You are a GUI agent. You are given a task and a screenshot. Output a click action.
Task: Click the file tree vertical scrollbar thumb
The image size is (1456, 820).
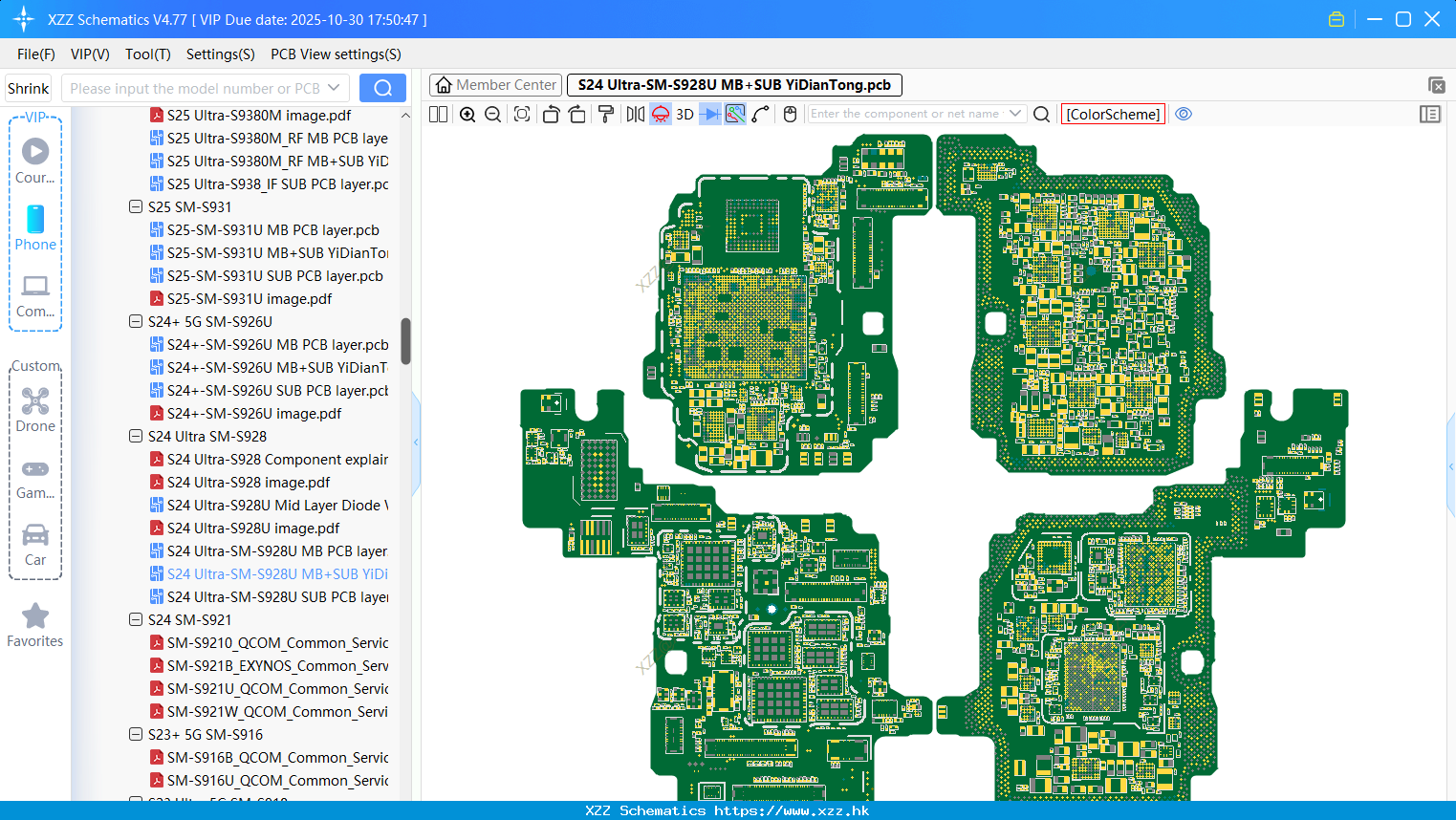coord(405,341)
